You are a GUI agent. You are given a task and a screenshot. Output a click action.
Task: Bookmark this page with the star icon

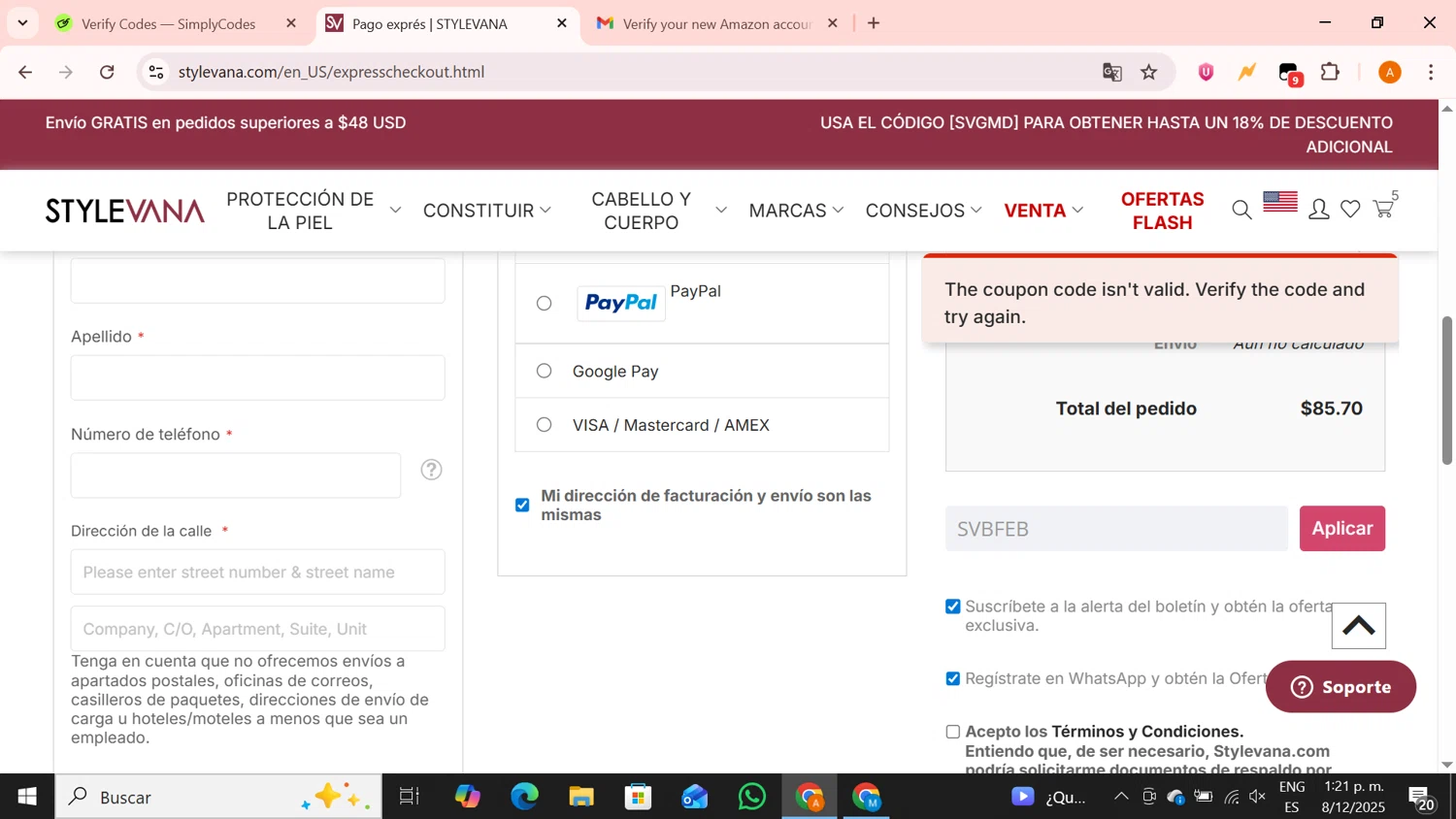point(1149,72)
